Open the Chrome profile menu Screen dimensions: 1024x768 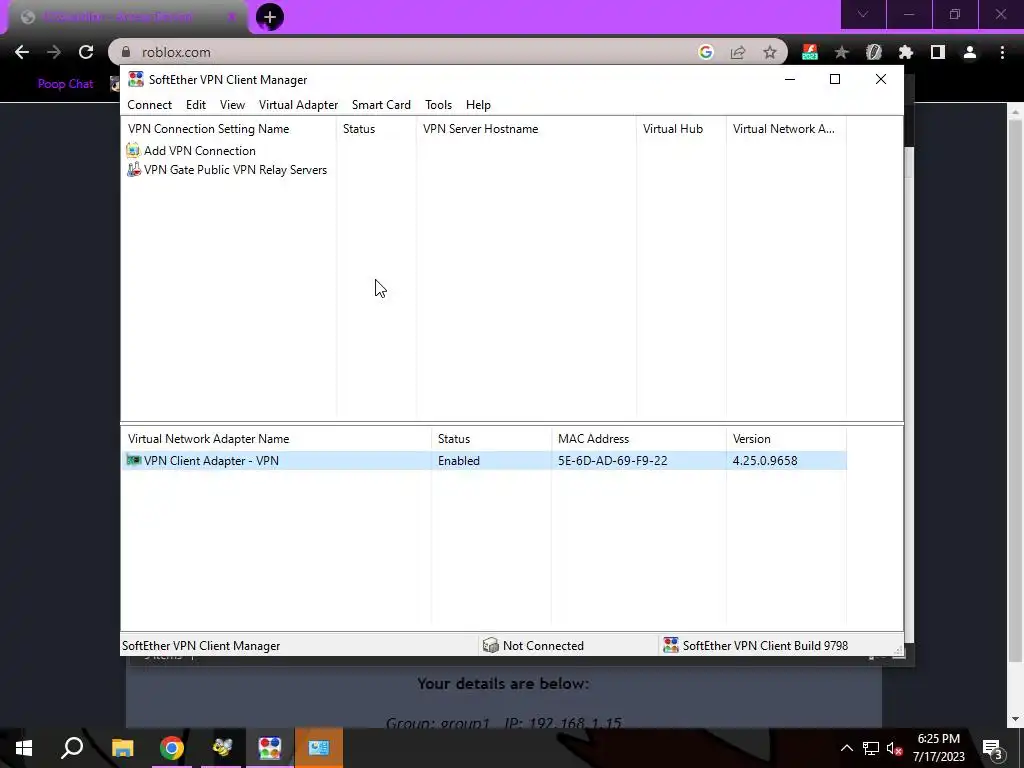pyautogui.click(x=970, y=52)
